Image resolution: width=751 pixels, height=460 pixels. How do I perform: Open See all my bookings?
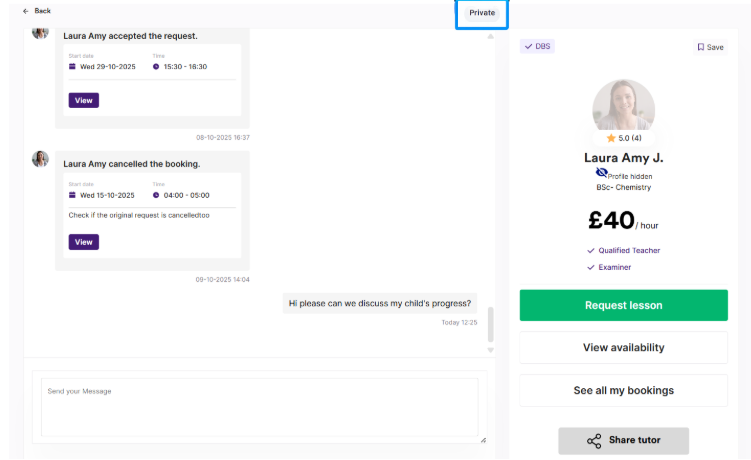[623, 391]
